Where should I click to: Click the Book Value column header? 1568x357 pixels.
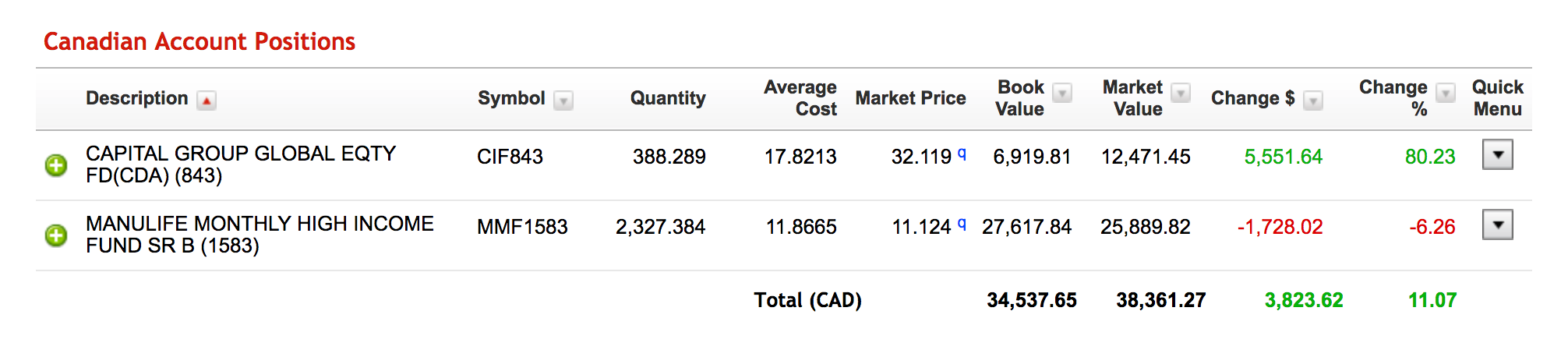pyautogui.click(x=1020, y=98)
